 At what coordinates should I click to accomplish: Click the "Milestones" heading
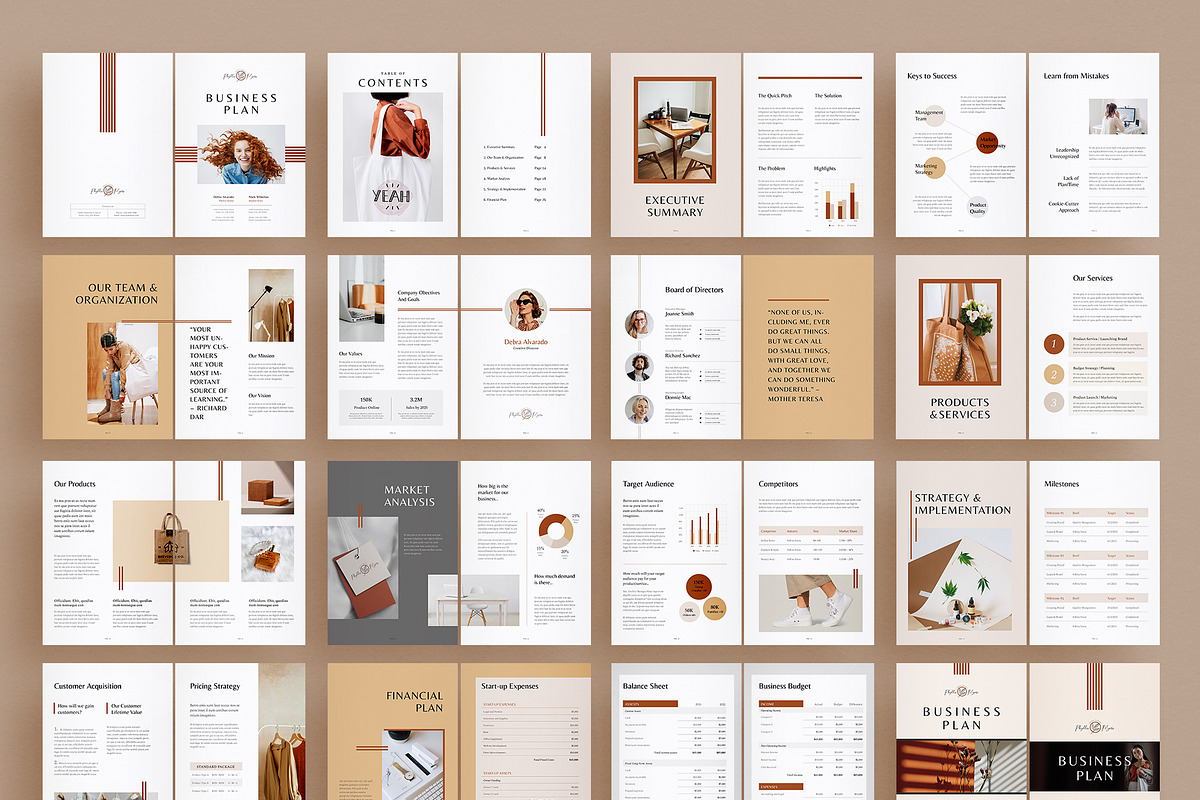coord(1062,484)
